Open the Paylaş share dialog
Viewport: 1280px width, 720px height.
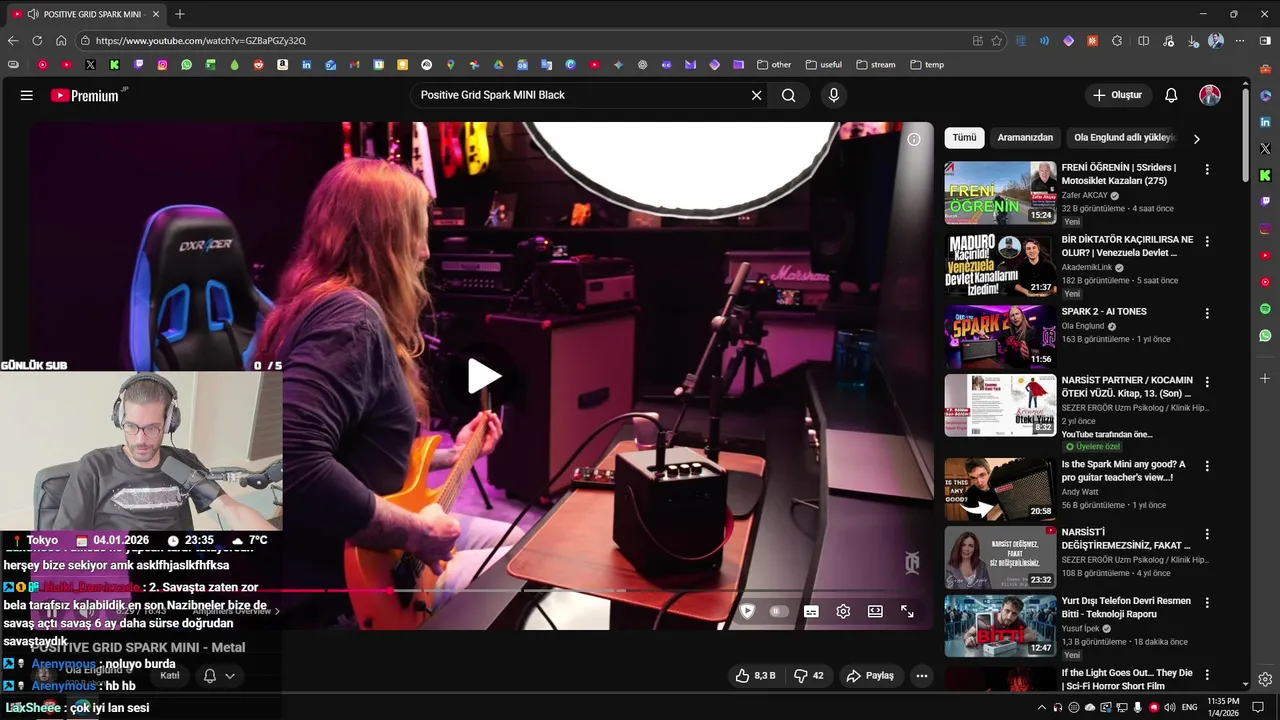(870, 676)
